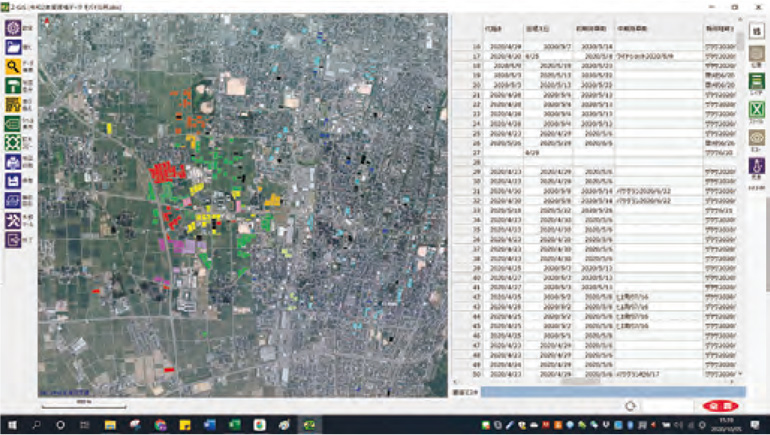This screenshot has width=770, height=435.
Task: Open the green layer icon on right panel
Action: (757, 82)
